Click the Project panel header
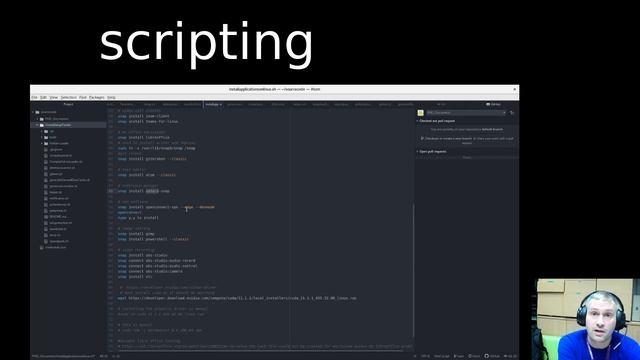 [69, 104]
